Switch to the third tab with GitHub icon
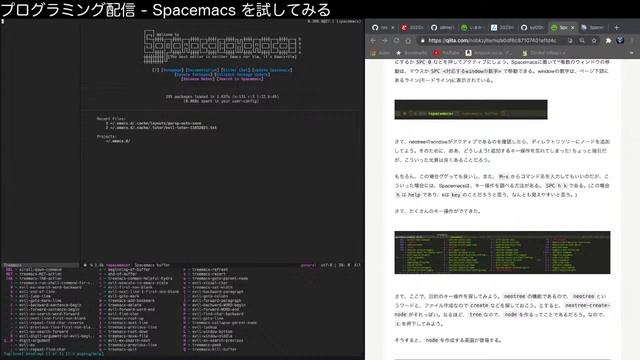This screenshot has height=360, width=640. [x=443, y=27]
